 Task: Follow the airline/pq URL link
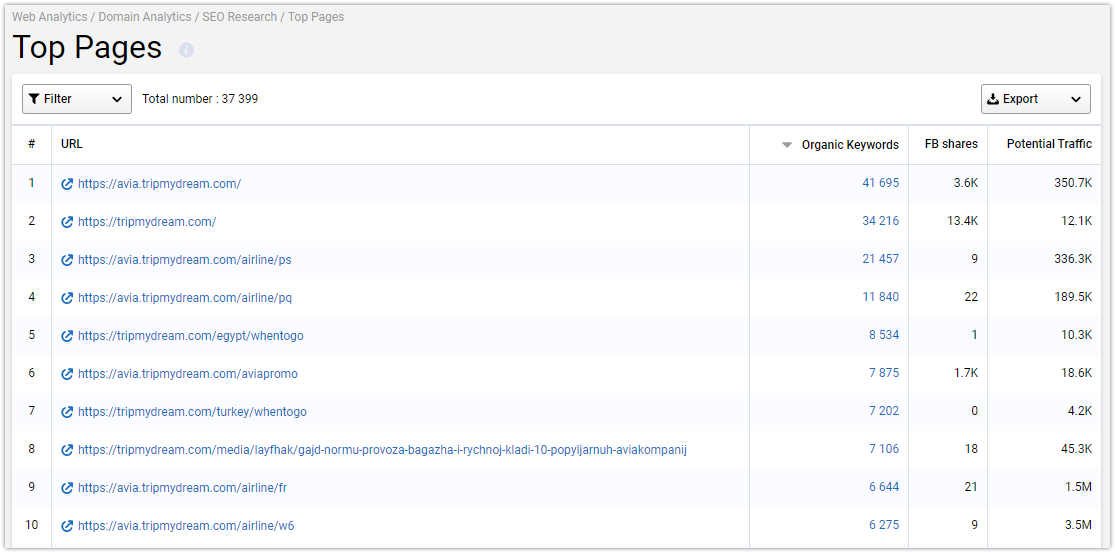pos(185,298)
